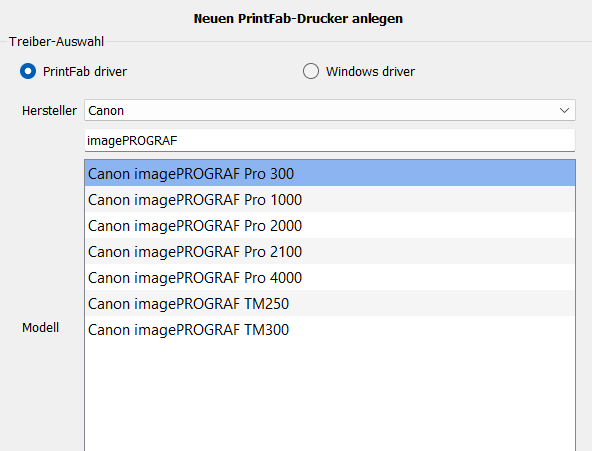
Task: Select Canon imagePROGRAF Pro 4000
Action: pos(330,277)
